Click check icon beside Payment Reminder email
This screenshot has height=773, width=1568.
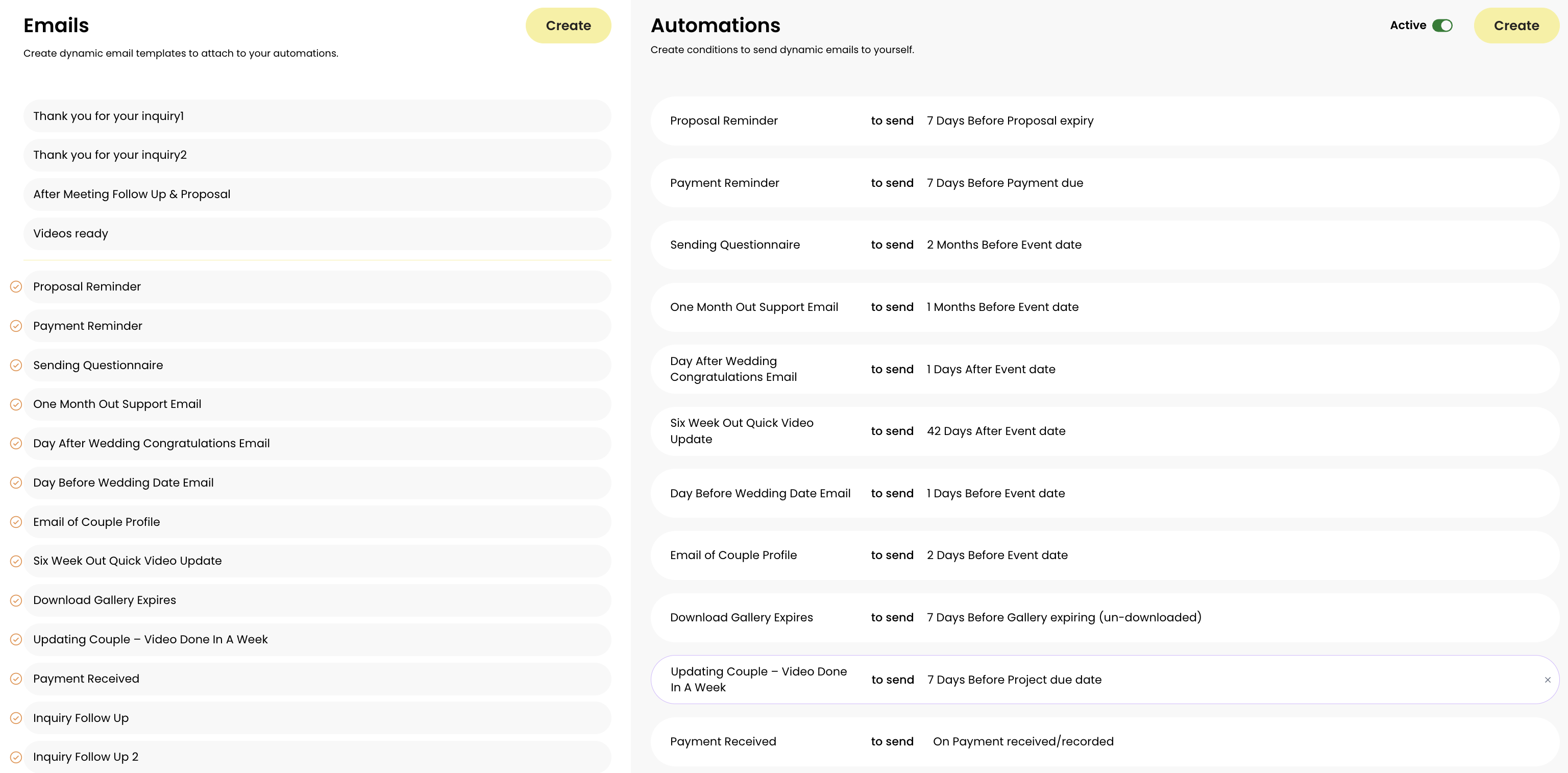16,326
